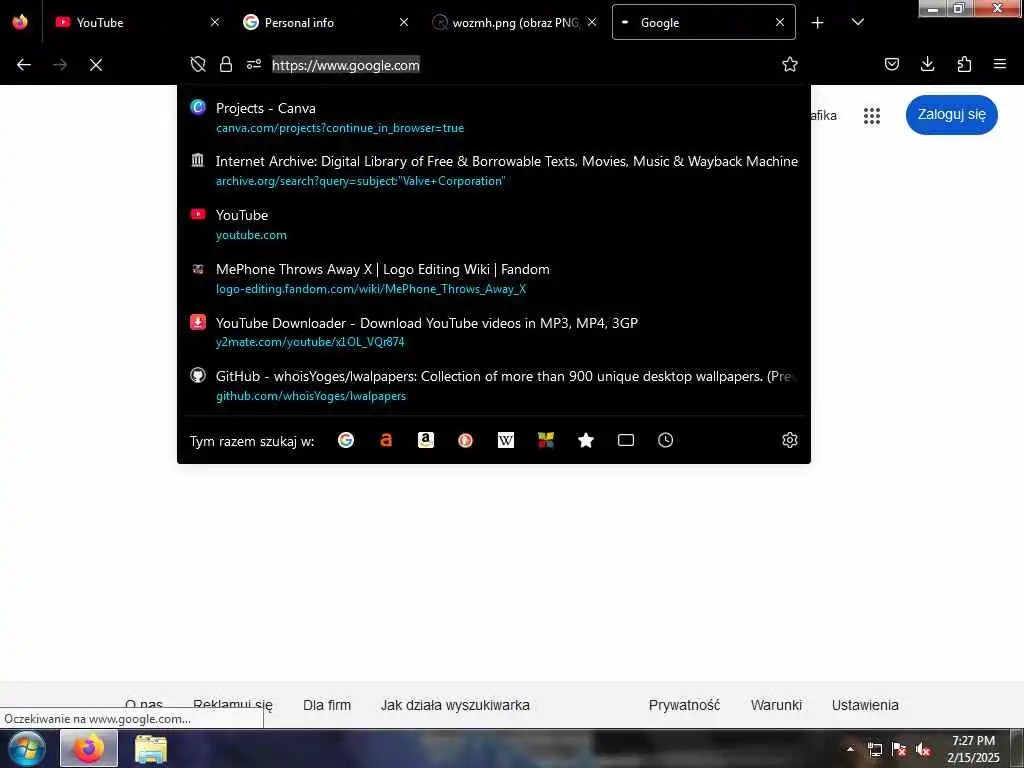Search with DuckDuckGo icon
This screenshot has height=768, width=1024.
pyautogui.click(x=466, y=440)
